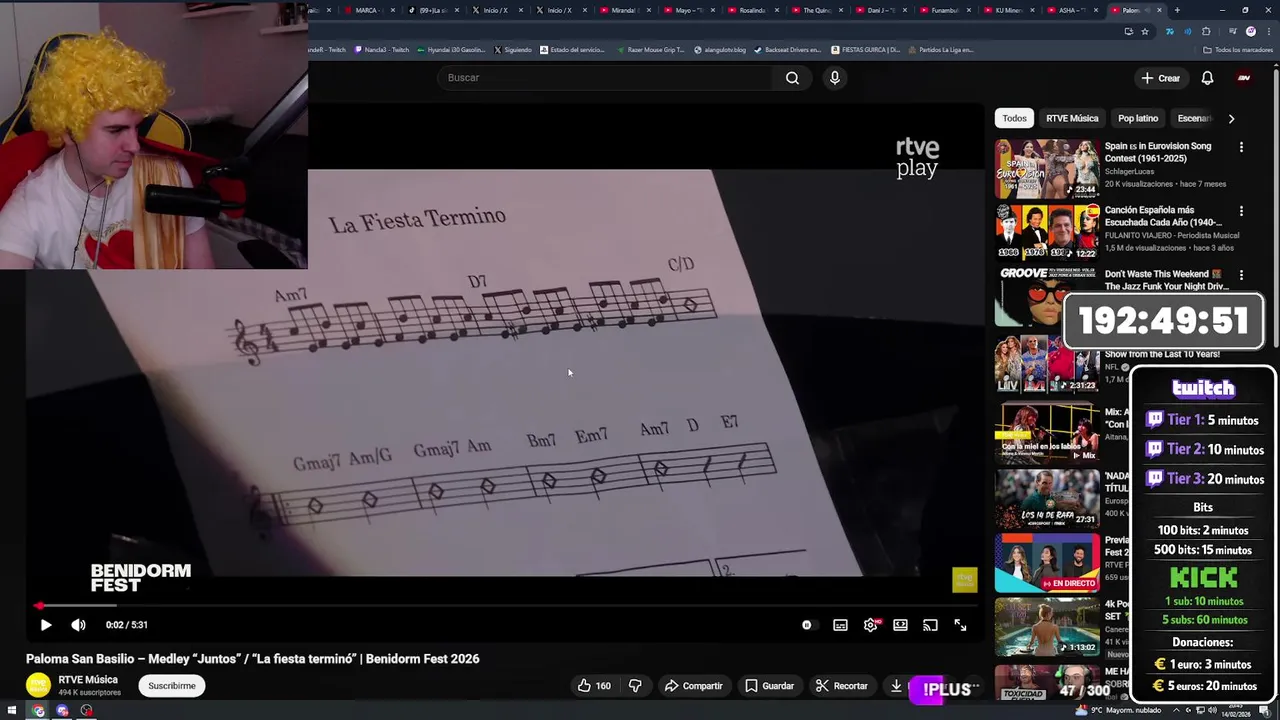
Task: Play the Paloma San Basilio video
Action: [x=46, y=625]
